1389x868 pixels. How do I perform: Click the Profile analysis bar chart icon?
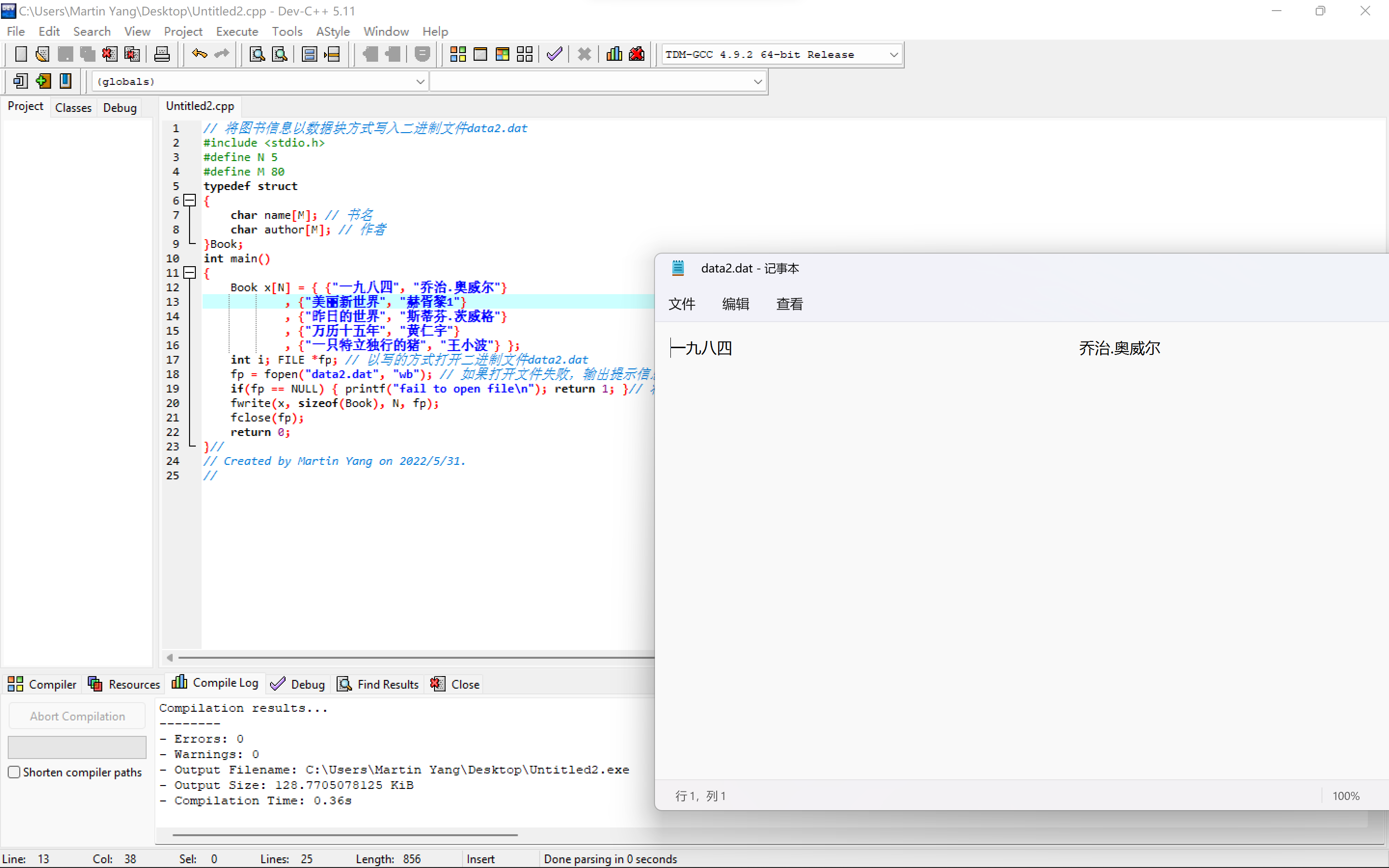614,54
